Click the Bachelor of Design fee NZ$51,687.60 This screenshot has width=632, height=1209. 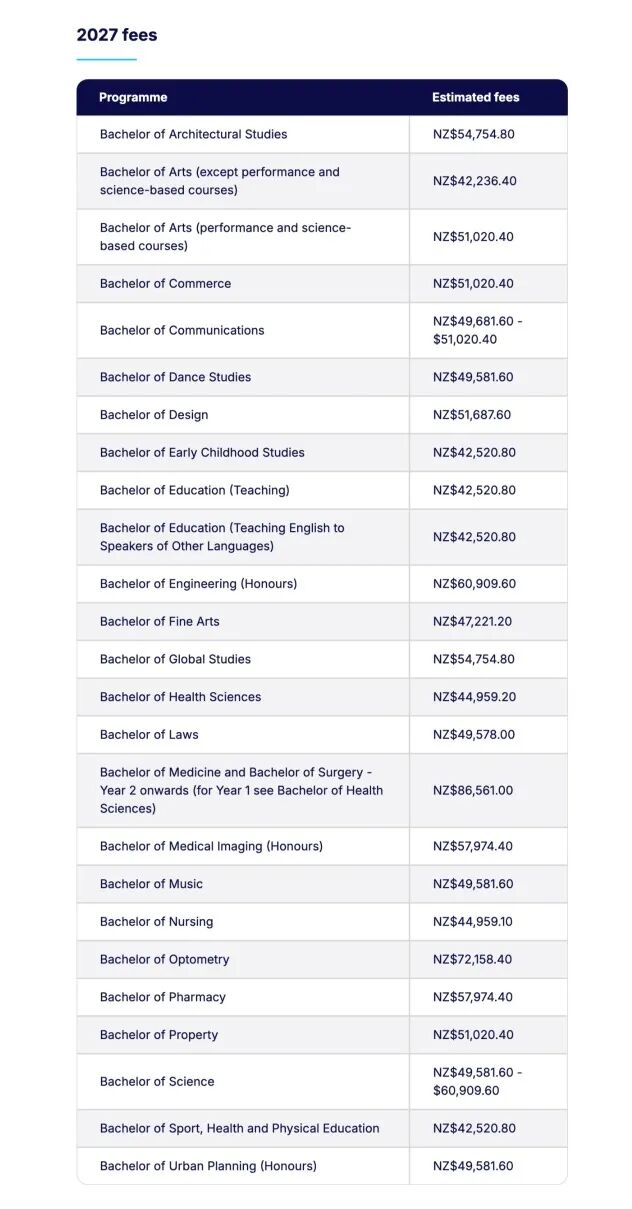point(473,415)
